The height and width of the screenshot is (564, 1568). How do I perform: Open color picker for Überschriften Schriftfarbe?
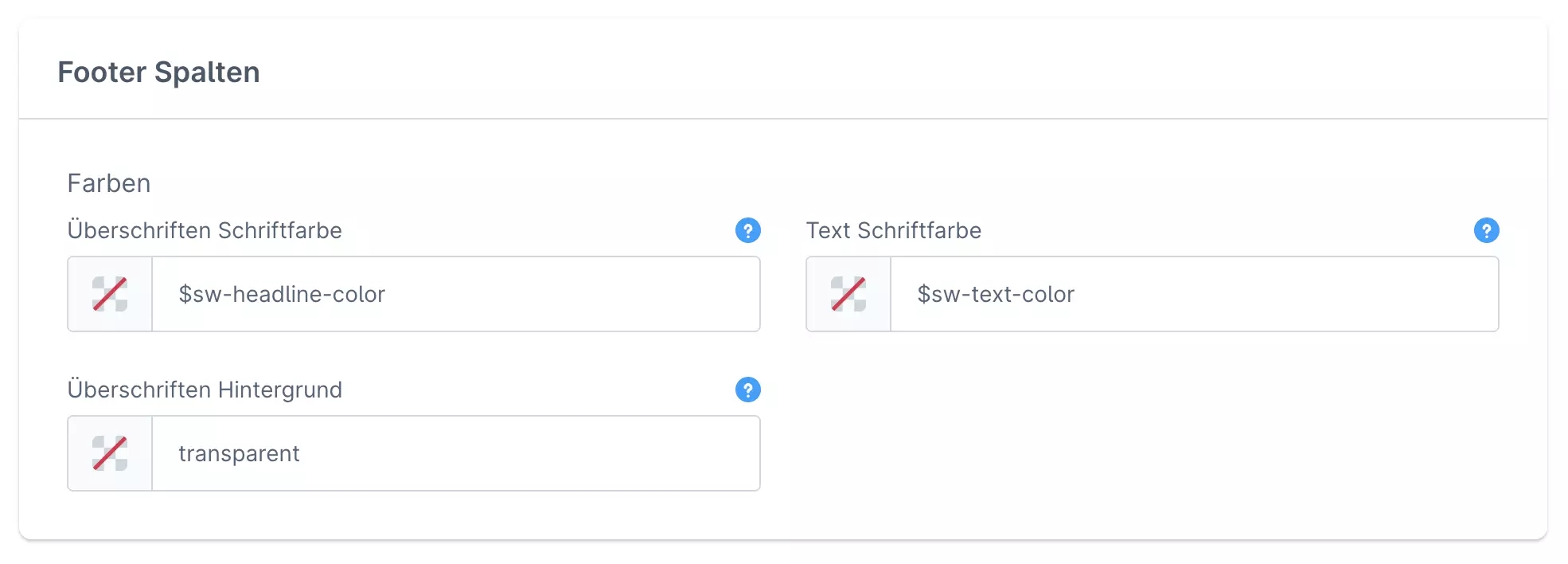[110, 294]
